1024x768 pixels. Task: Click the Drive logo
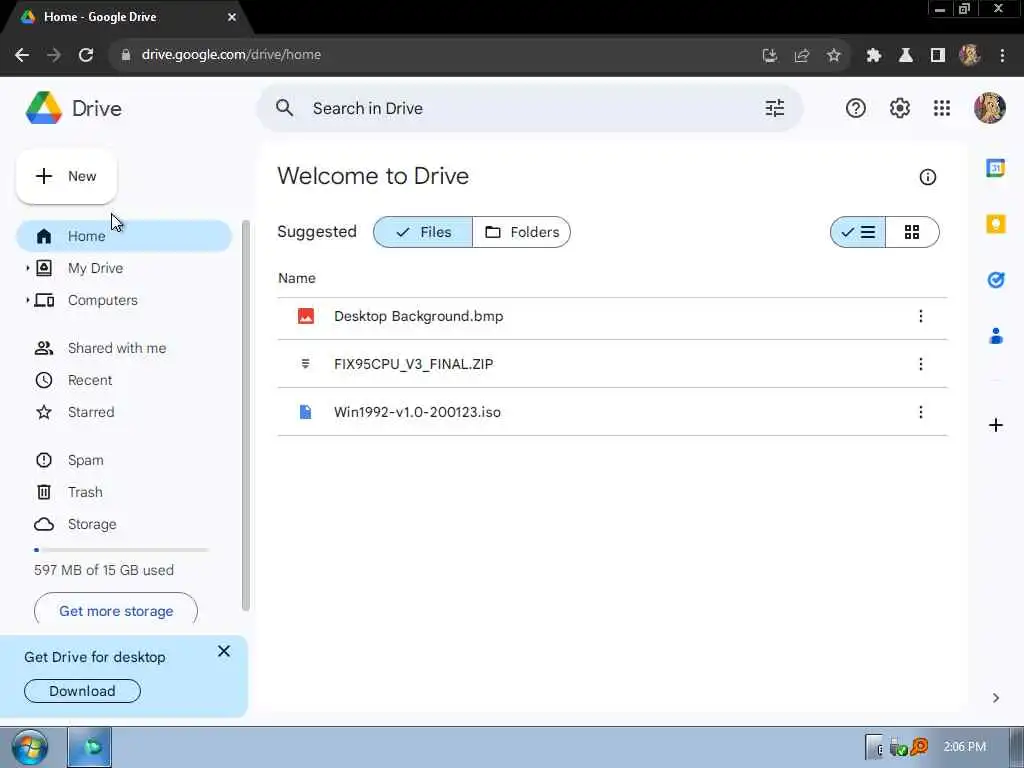[73, 108]
